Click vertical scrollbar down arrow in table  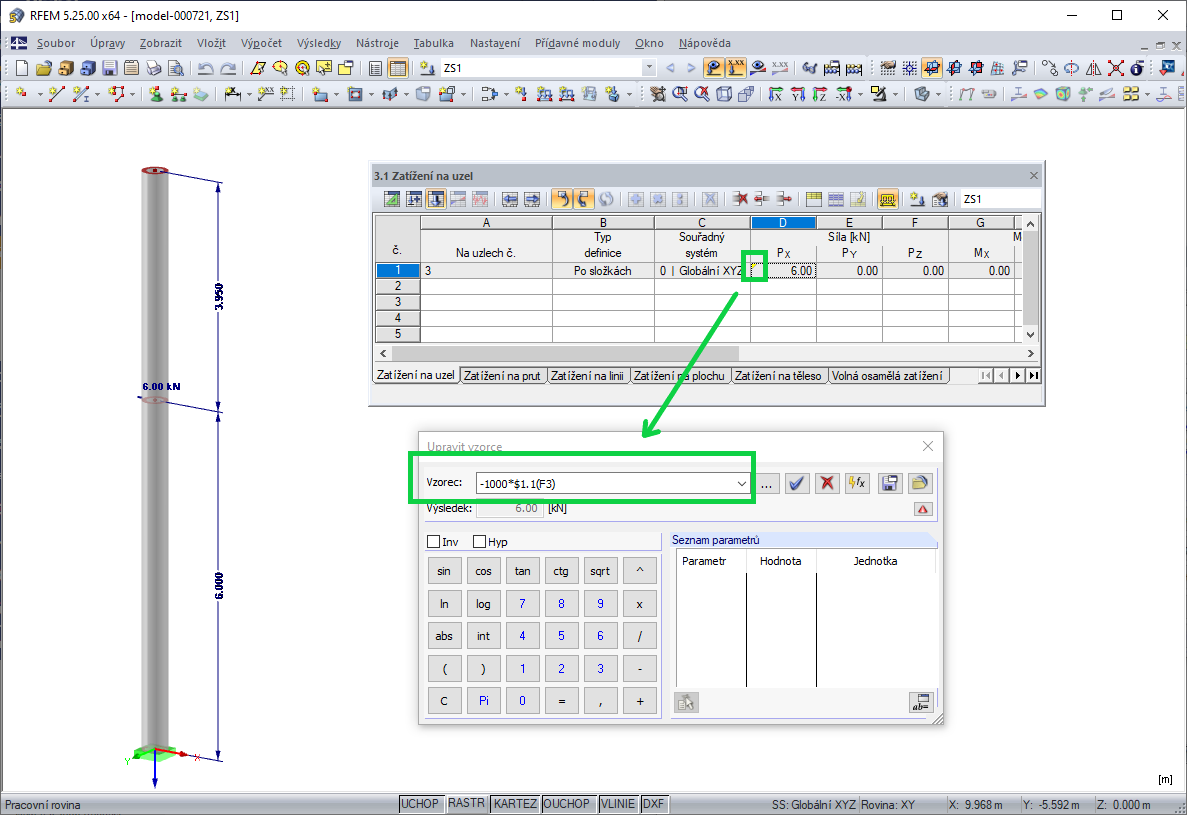coord(1030,334)
